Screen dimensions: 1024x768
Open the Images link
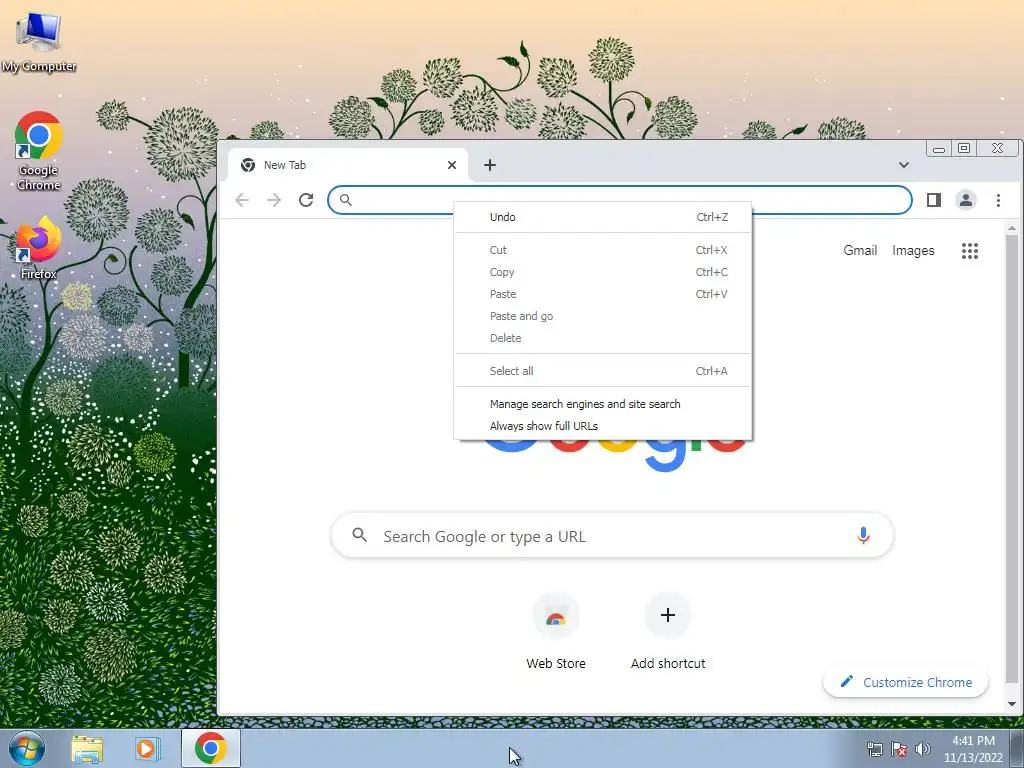click(x=913, y=251)
